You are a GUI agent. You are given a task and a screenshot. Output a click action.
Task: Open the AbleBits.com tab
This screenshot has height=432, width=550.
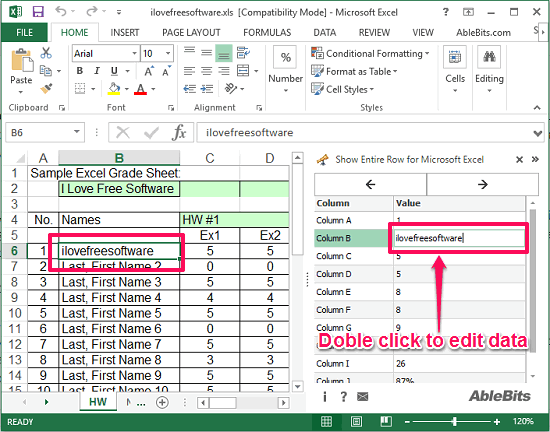coord(483,33)
